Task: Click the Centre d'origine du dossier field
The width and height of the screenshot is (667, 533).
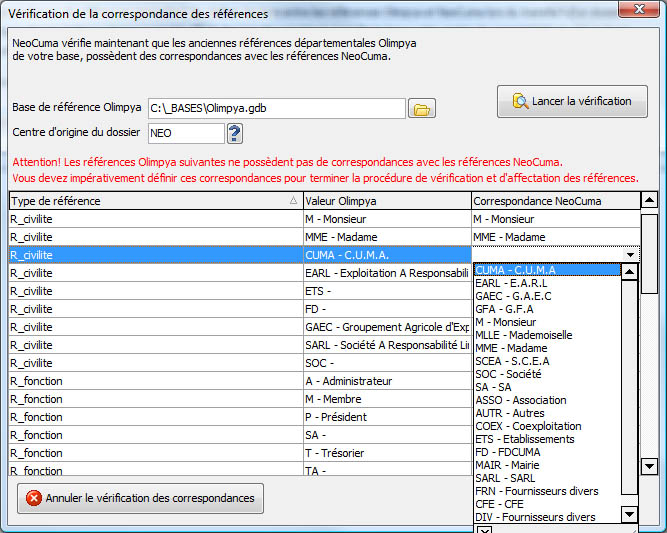Action: click(186, 134)
